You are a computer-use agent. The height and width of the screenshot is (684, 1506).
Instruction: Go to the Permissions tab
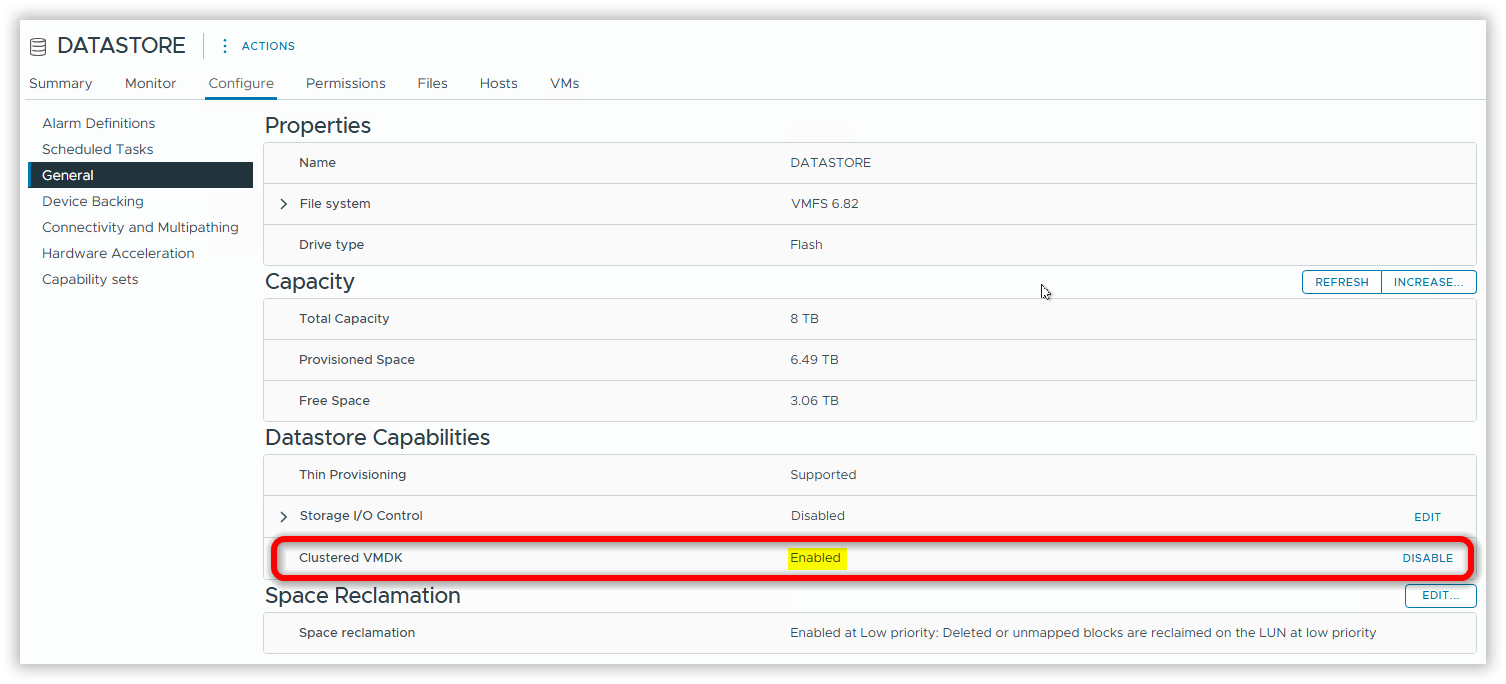click(345, 84)
